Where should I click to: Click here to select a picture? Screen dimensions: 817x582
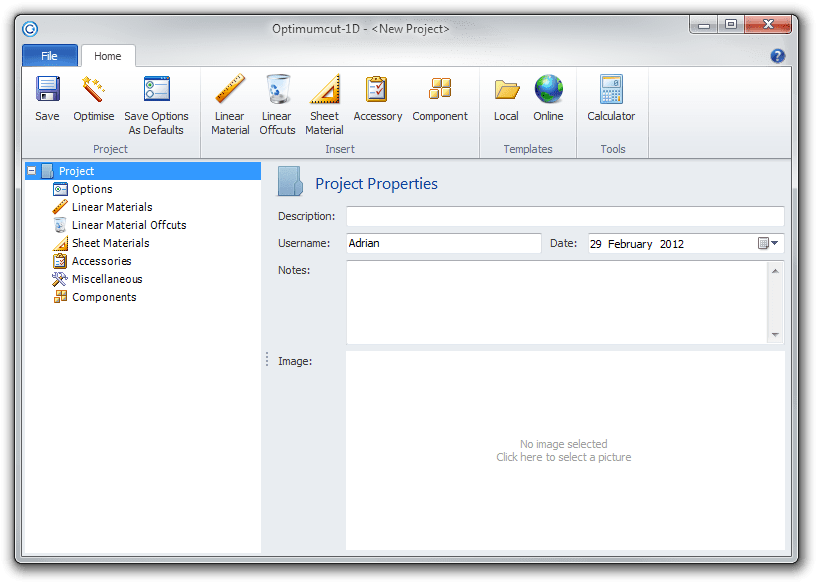pos(564,457)
